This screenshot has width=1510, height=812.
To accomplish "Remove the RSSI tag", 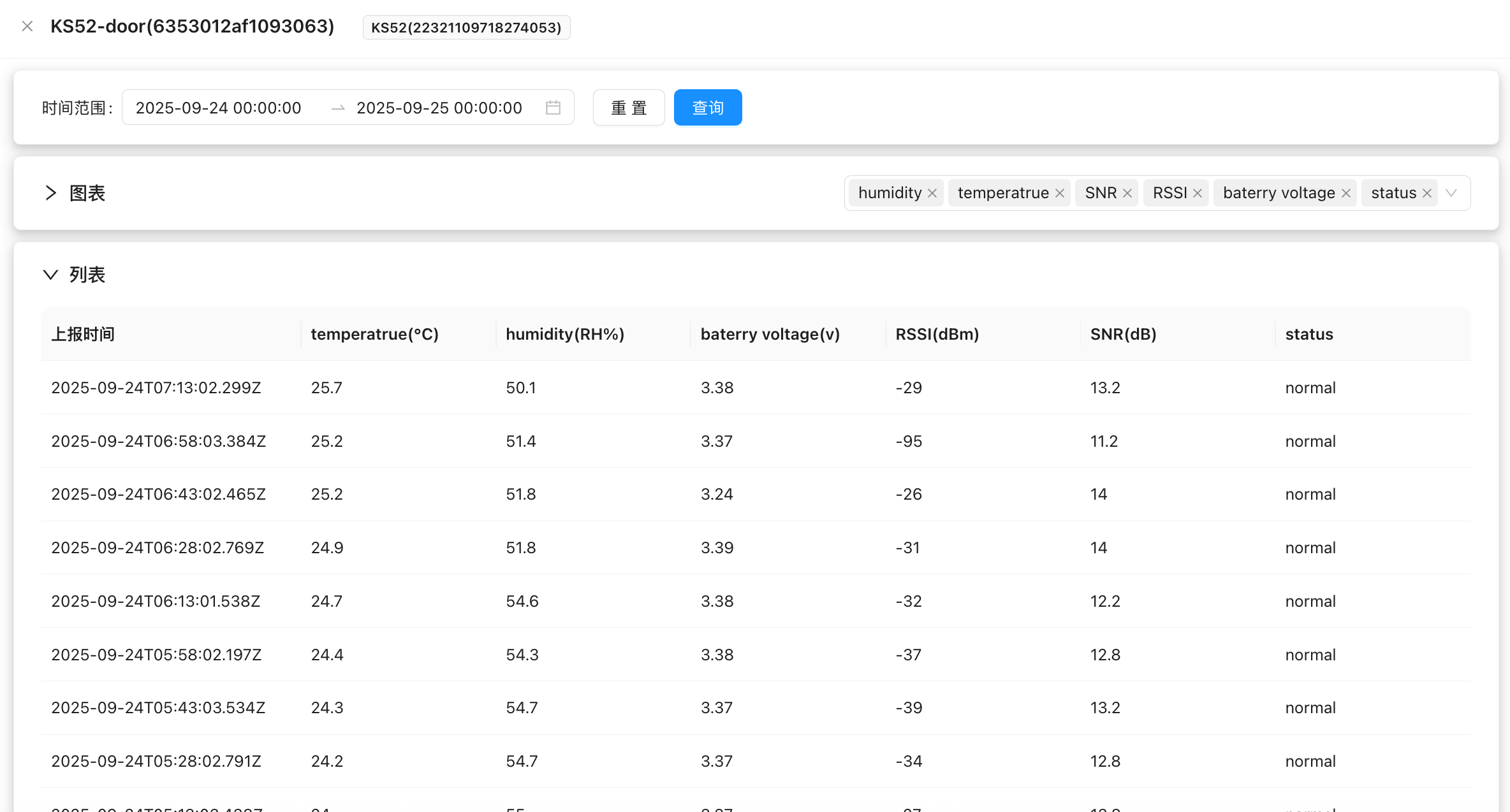I will pos(1198,193).
